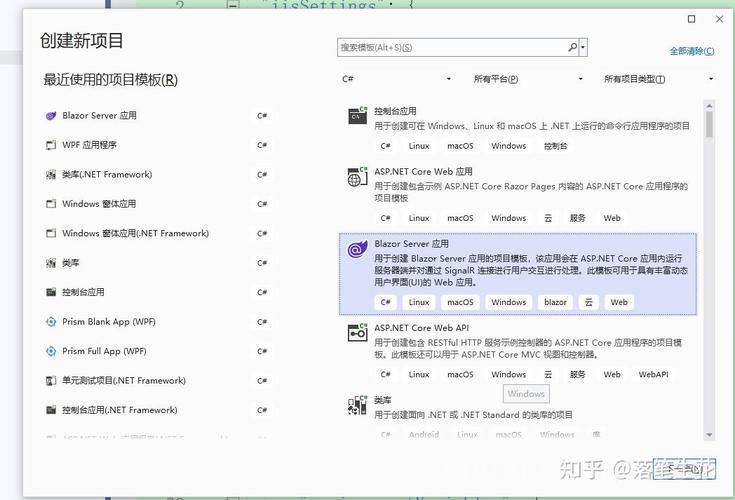Click the Web tag on Blazor Server 应用

pos(619,302)
